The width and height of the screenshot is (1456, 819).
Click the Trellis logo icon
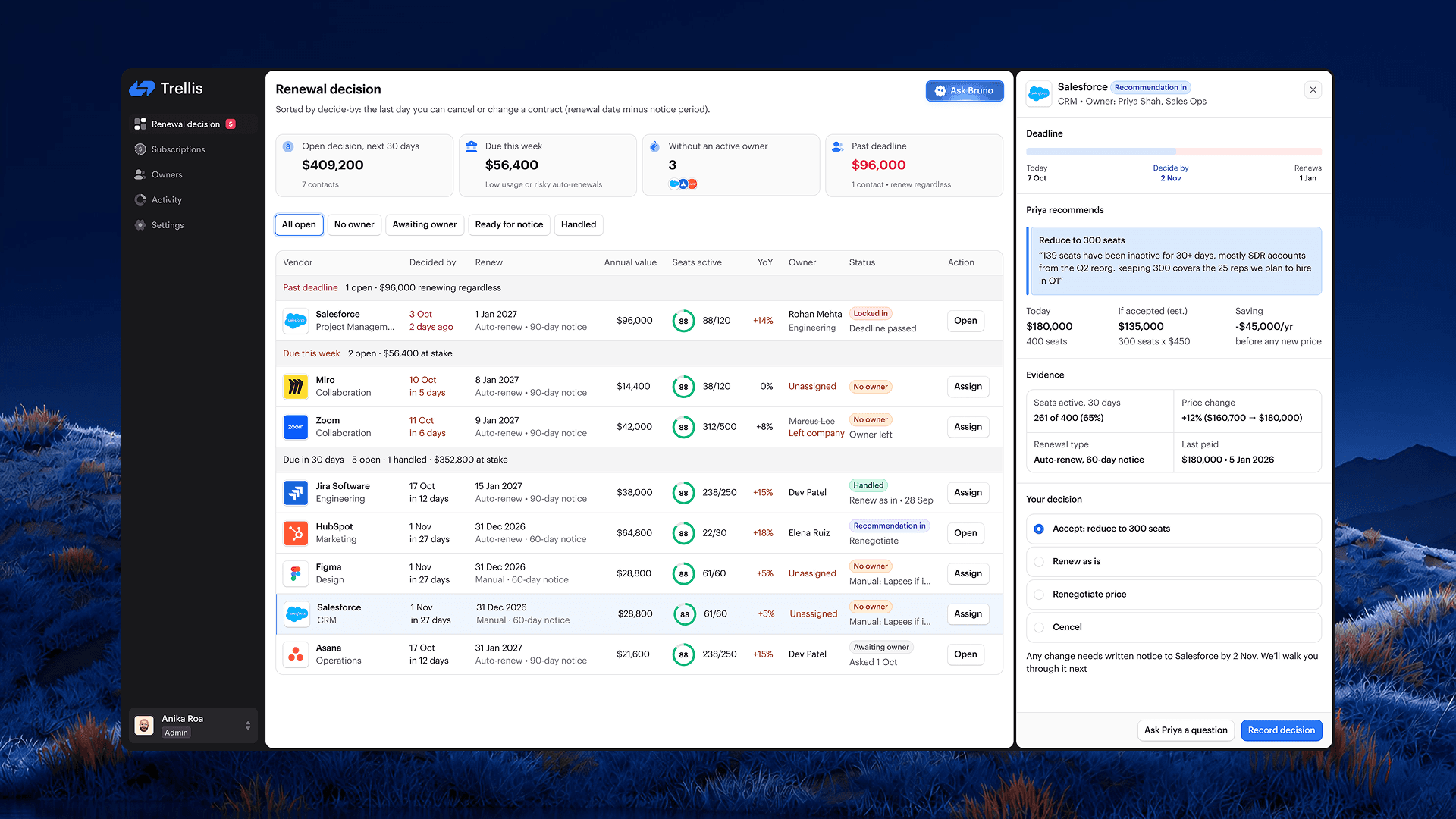[x=142, y=89]
